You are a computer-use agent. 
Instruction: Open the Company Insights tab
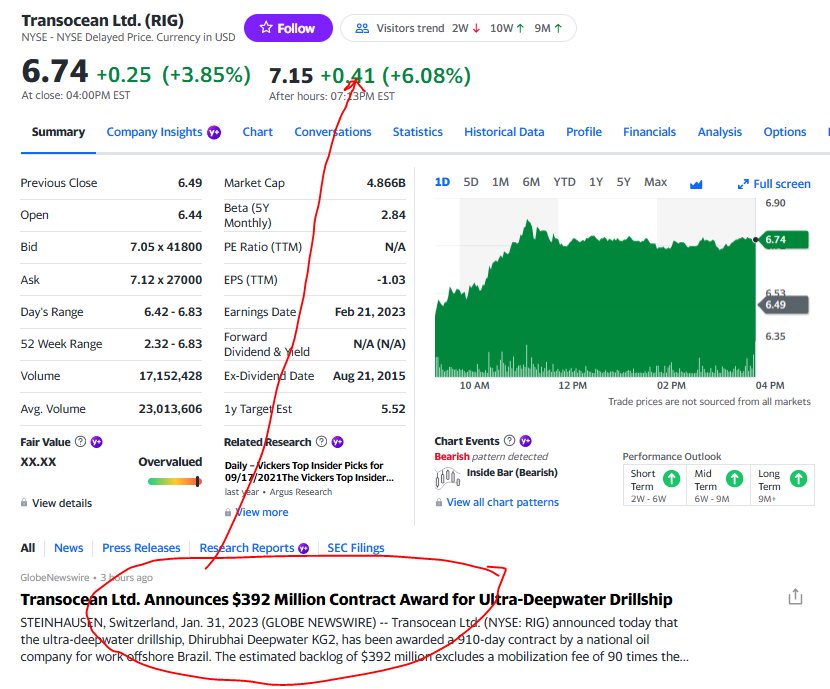coord(155,132)
